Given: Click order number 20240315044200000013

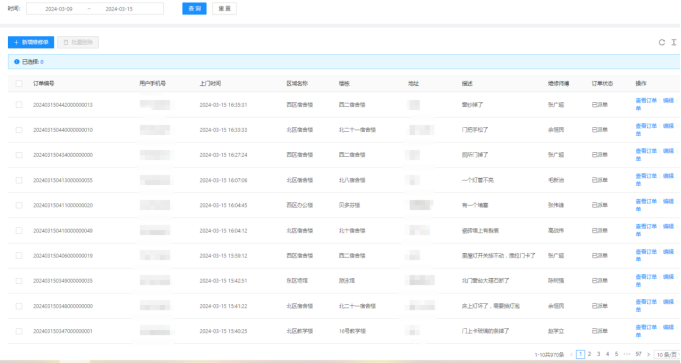Looking at the screenshot, I should pos(63,105).
